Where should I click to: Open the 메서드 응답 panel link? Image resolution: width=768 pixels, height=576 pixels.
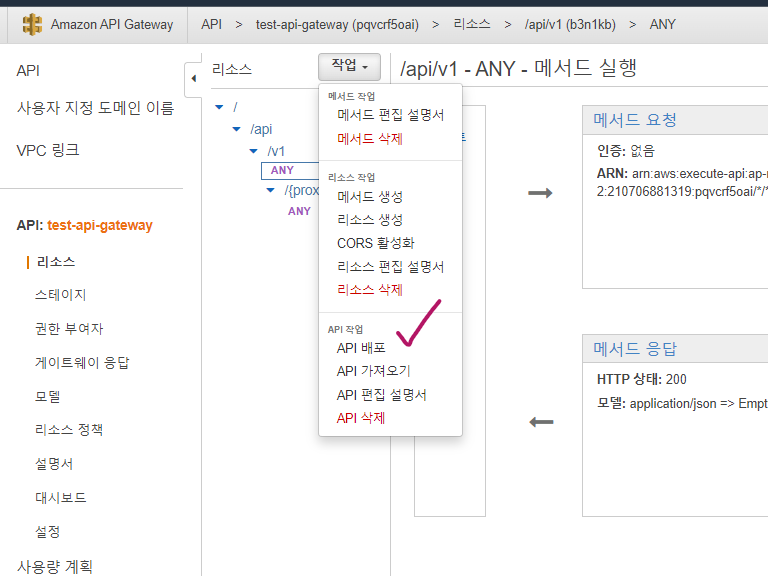[635, 349]
